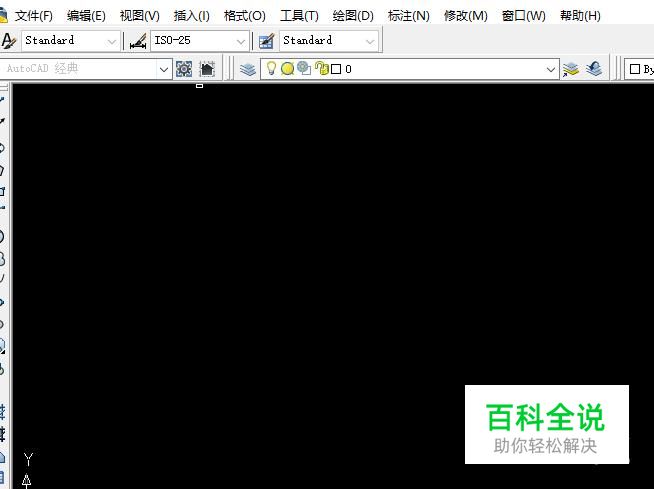Open the 帮助(H) menu
Screen dimensions: 654x489
tap(580, 16)
